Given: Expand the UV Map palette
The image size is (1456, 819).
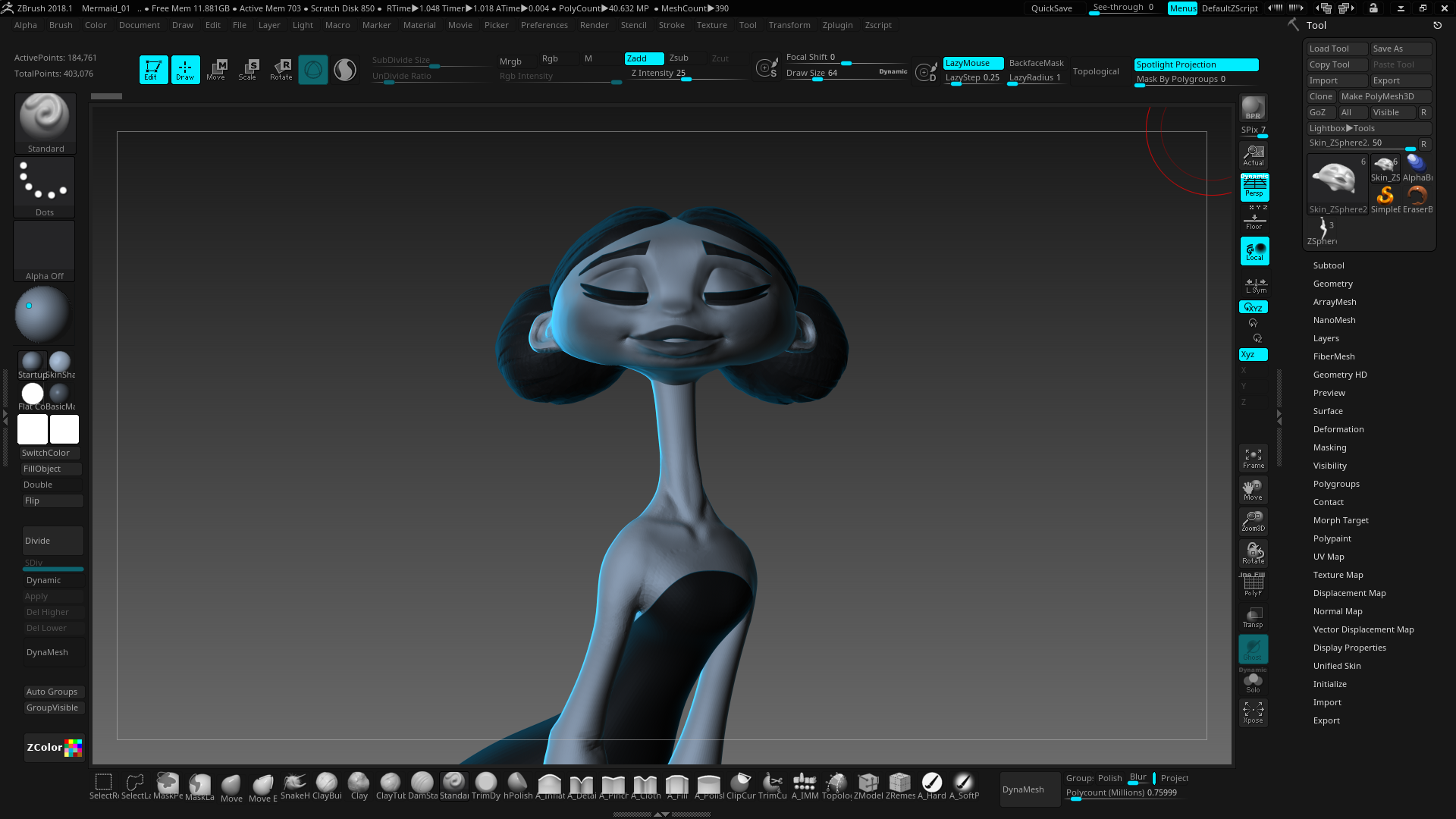Looking at the screenshot, I should [x=1329, y=557].
